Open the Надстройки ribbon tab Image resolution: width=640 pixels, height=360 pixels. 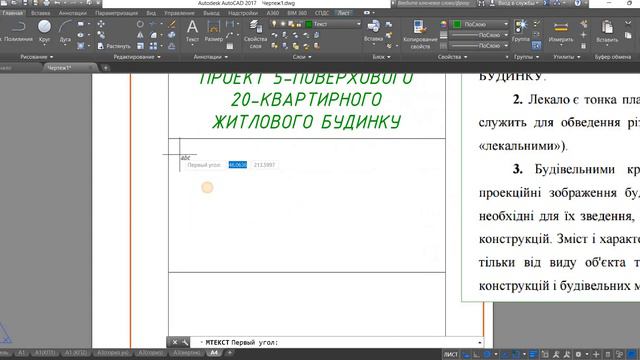coord(242,13)
